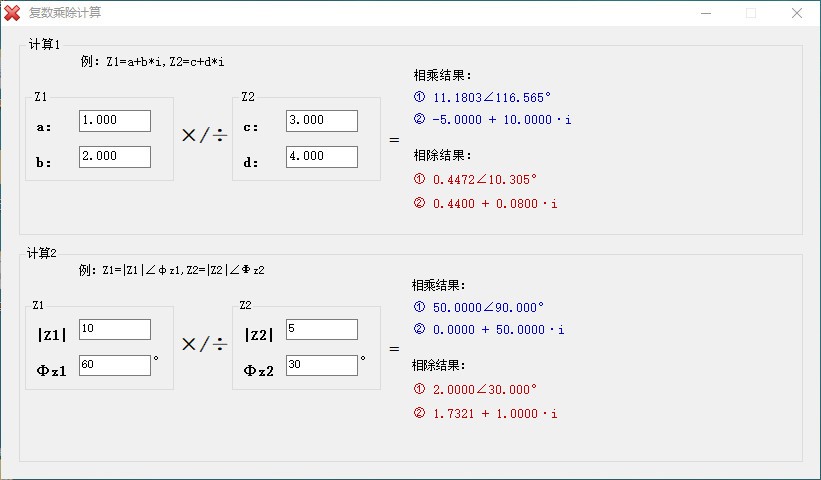821x480 pixels.
Task: Focus the |Z1| magnitude input field
Action: (114, 329)
